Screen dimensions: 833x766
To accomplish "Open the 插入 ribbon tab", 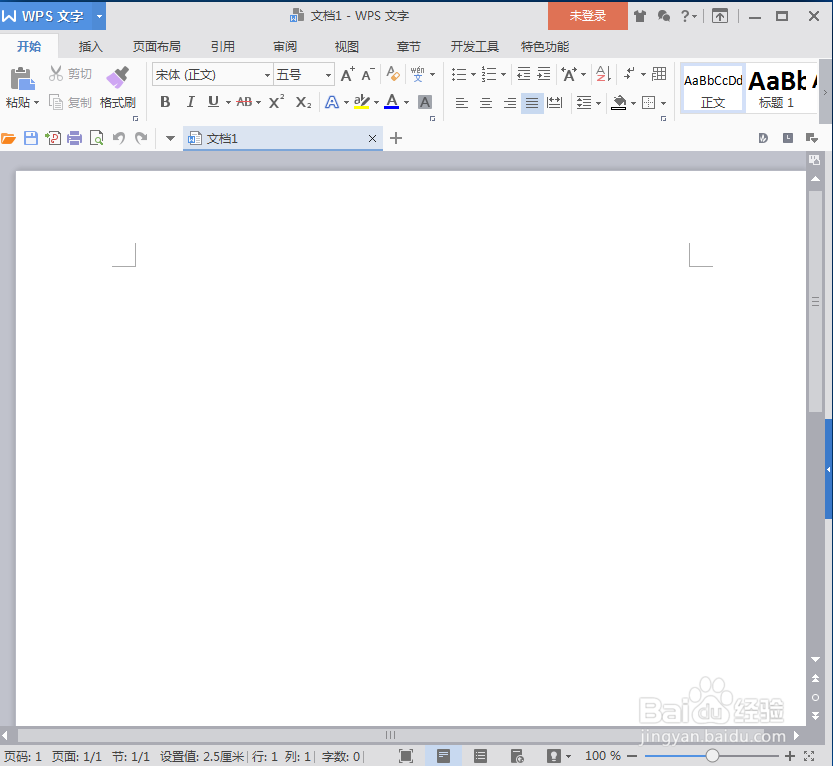I will 91,47.
